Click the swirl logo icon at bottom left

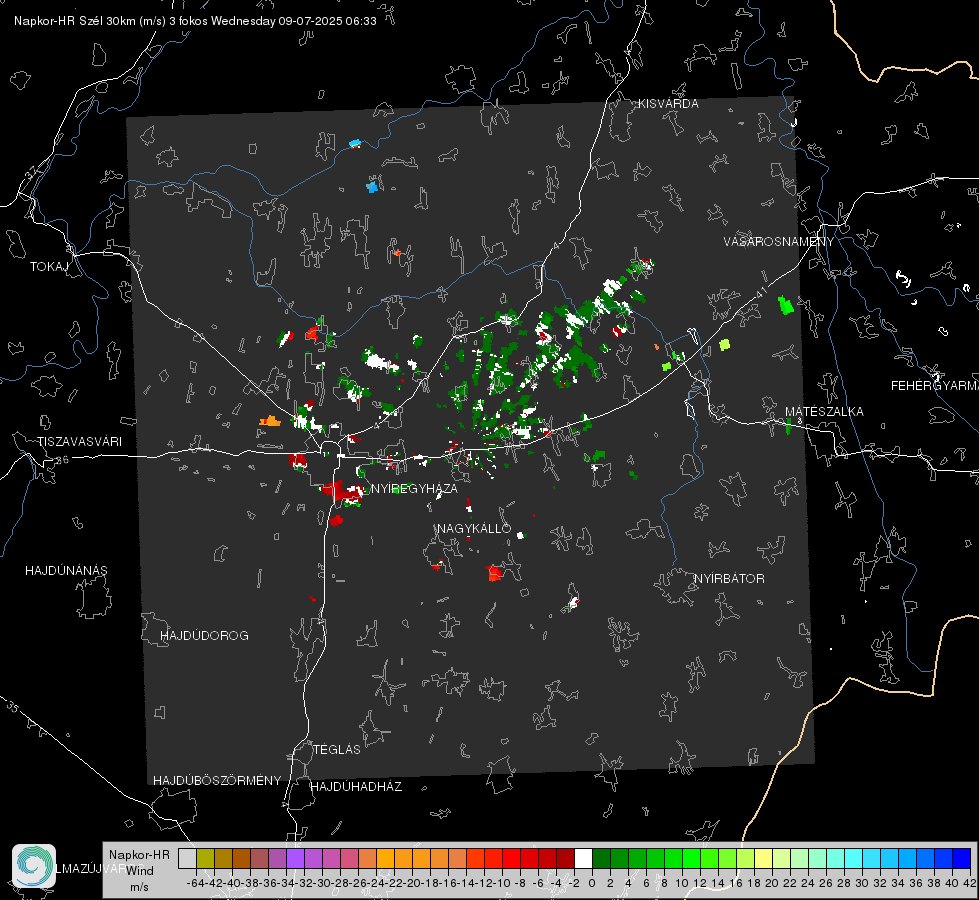34,866
